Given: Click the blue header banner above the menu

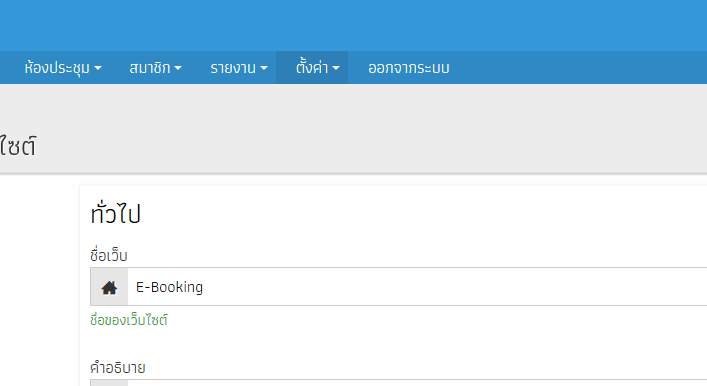Looking at the screenshot, I should click(x=354, y=25).
